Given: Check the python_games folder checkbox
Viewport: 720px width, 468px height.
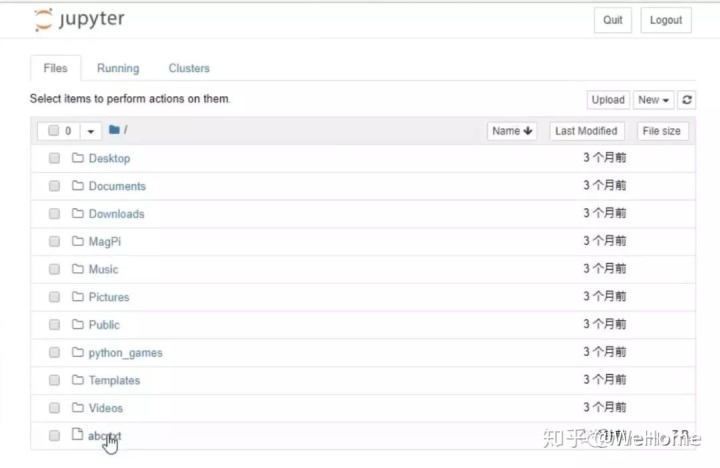Looking at the screenshot, I should click(x=54, y=353).
